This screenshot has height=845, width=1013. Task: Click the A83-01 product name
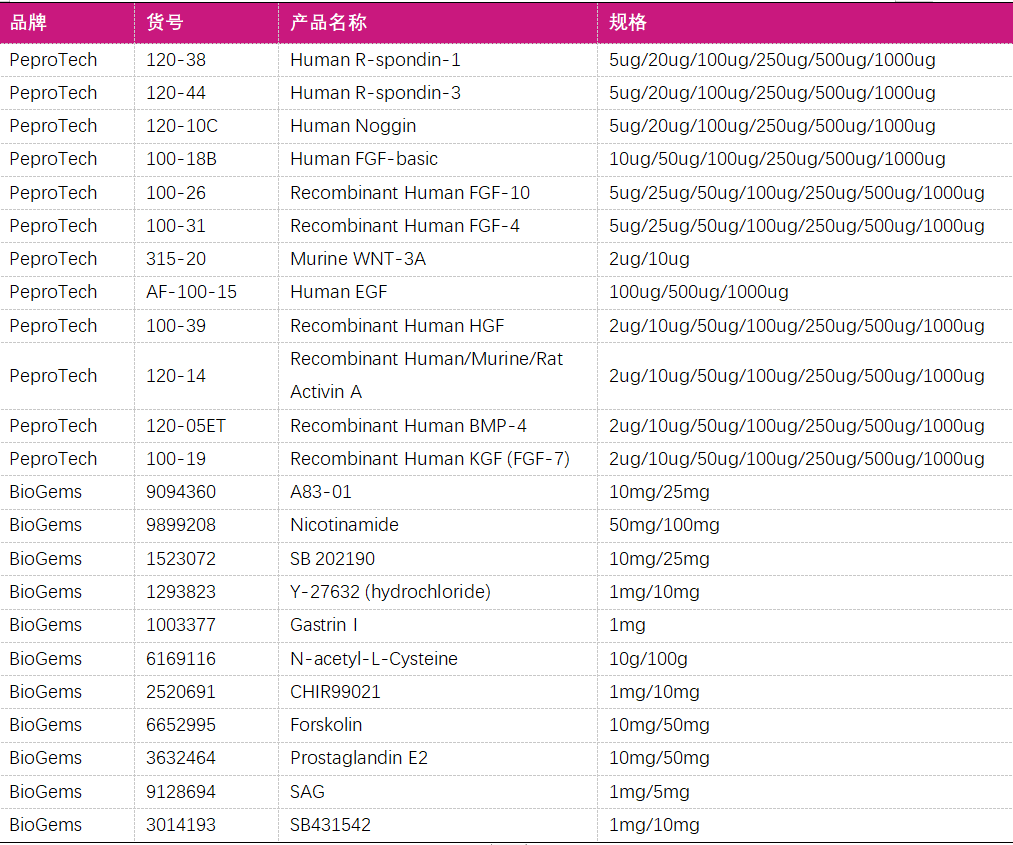(x=321, y=492)
